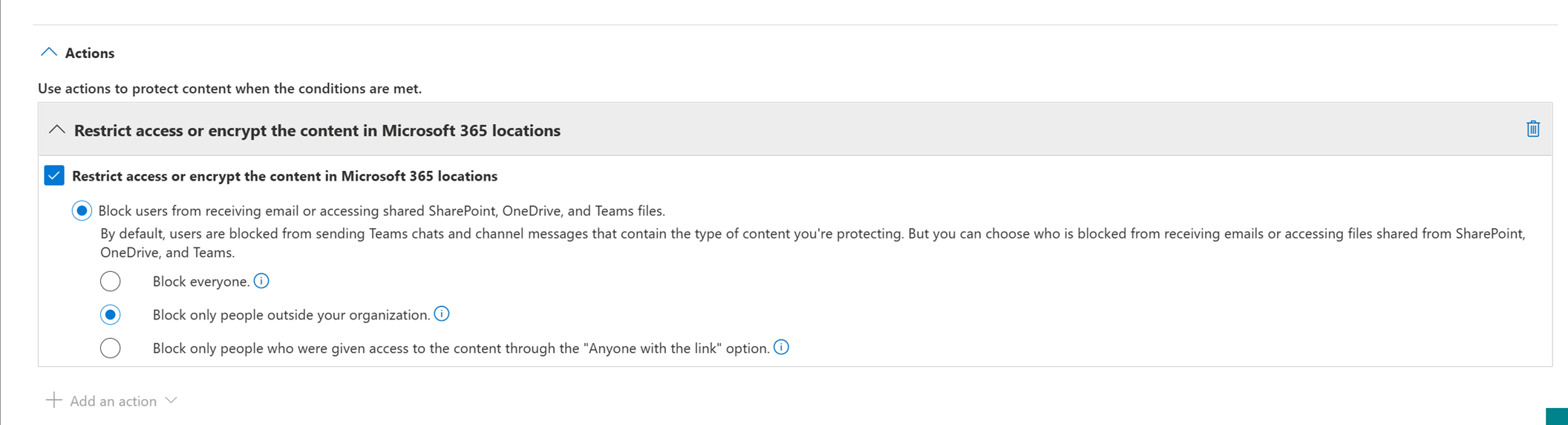Uncheck Restrict access or encrypt content checkbox
Screen dimensions: 1568x425
54,175
